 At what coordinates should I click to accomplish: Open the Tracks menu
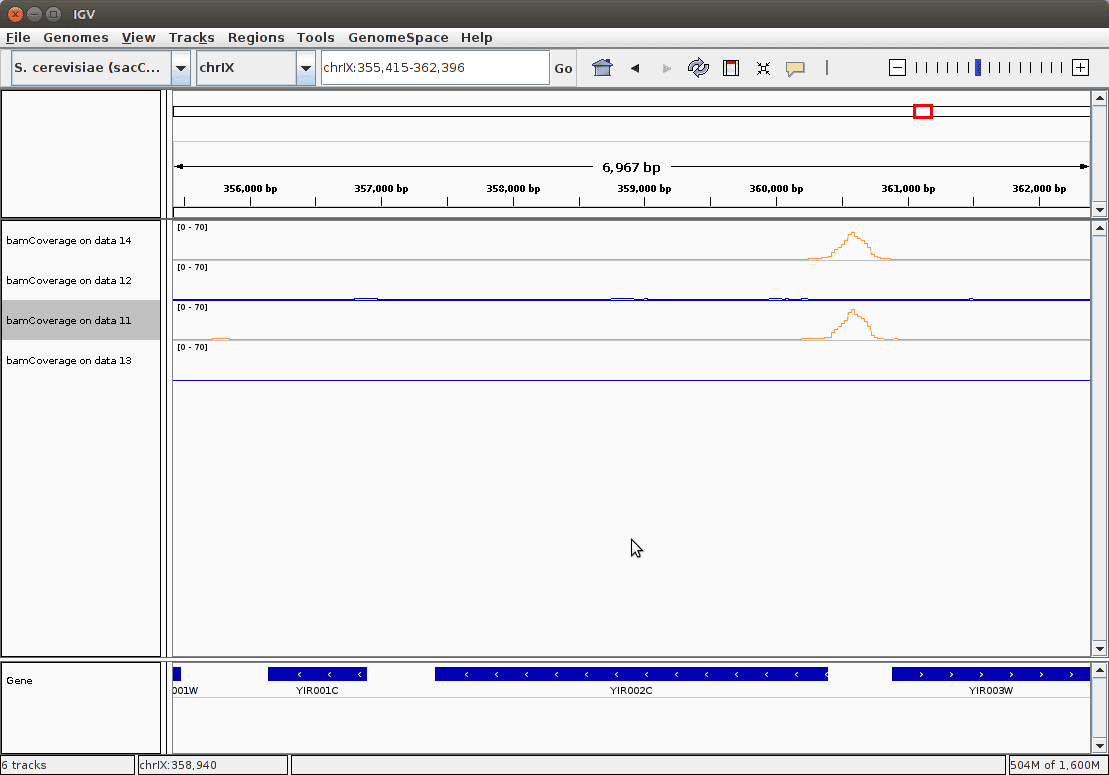pos(192,37)
